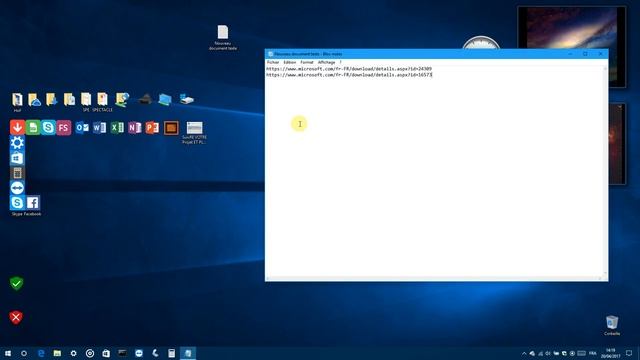The image size is (640, 360).
Task: Select the green document desktop icon
Action: coord(33,127)
